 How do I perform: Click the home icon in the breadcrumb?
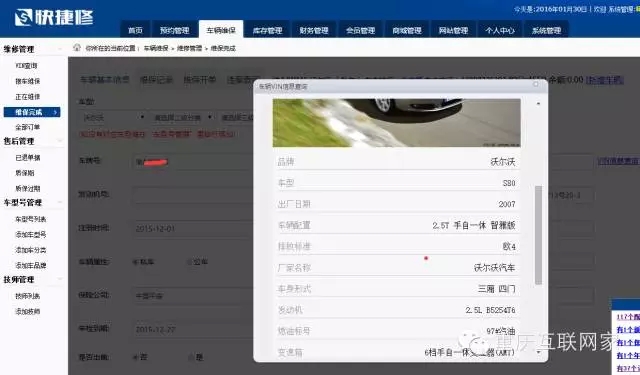(x=77, y=47)
